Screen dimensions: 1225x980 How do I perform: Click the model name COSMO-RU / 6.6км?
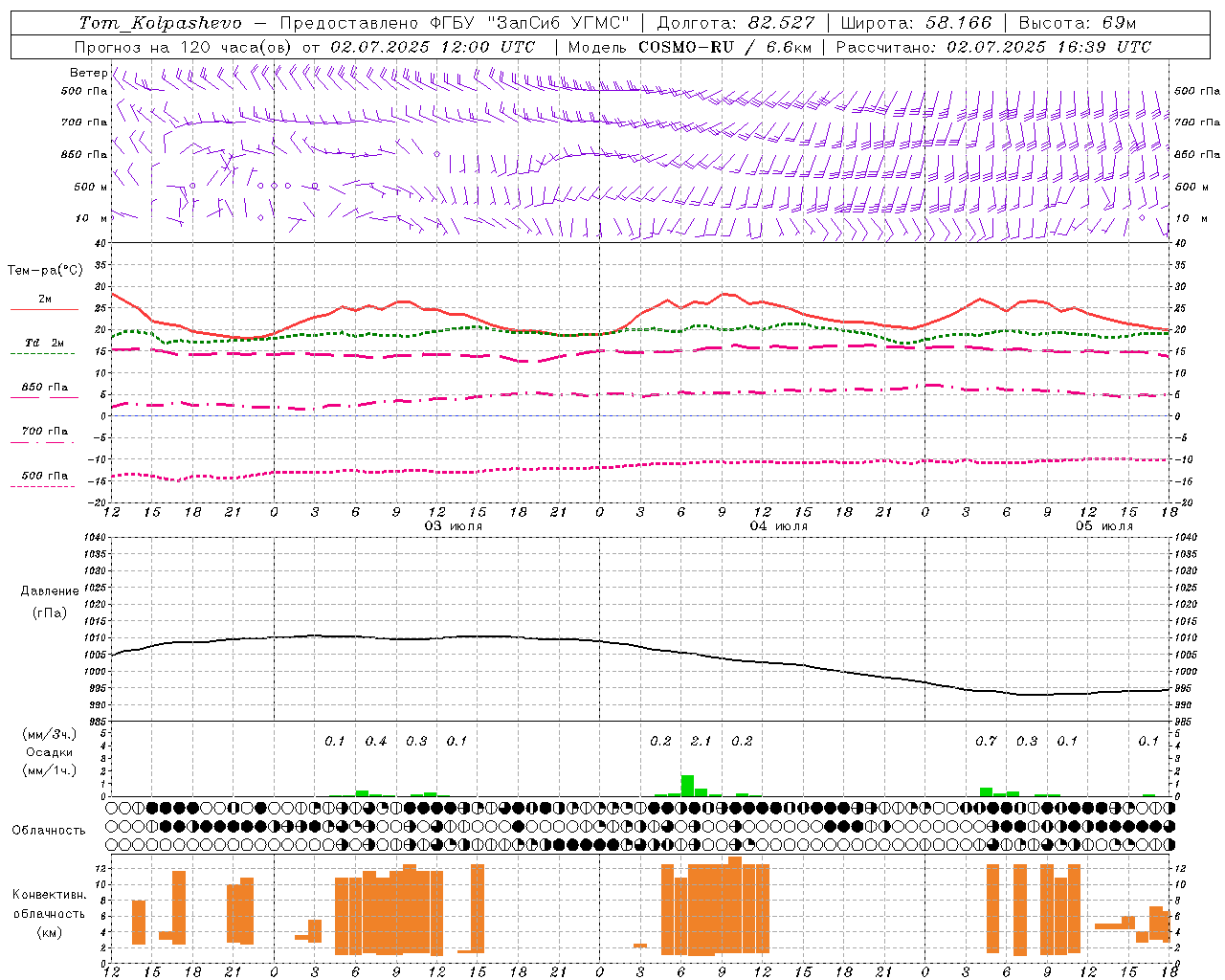point(724,47)
